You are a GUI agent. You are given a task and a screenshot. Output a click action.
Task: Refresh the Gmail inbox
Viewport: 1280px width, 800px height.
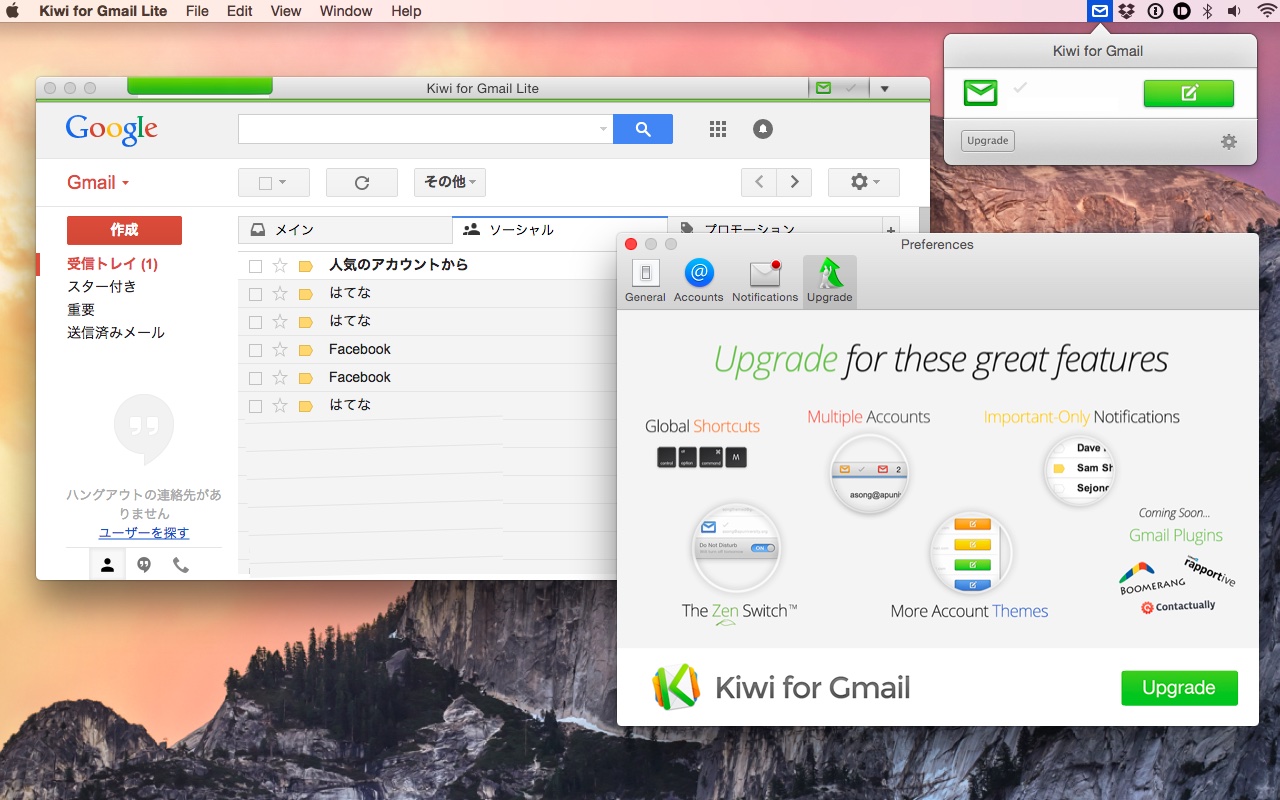click(x=362, y=182)
